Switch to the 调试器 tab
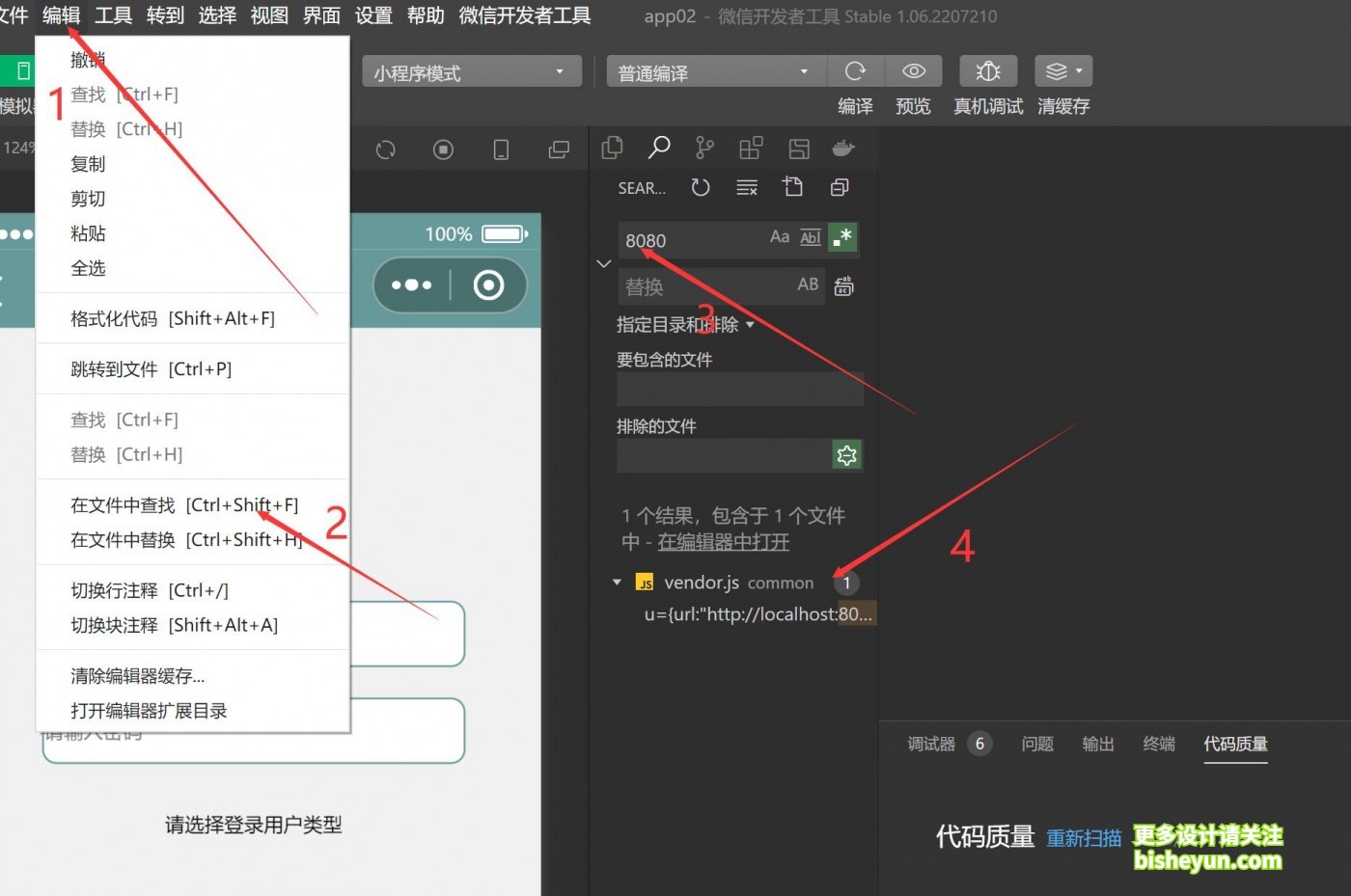This screenshot has width=1351, height=896. coord(931,744)
